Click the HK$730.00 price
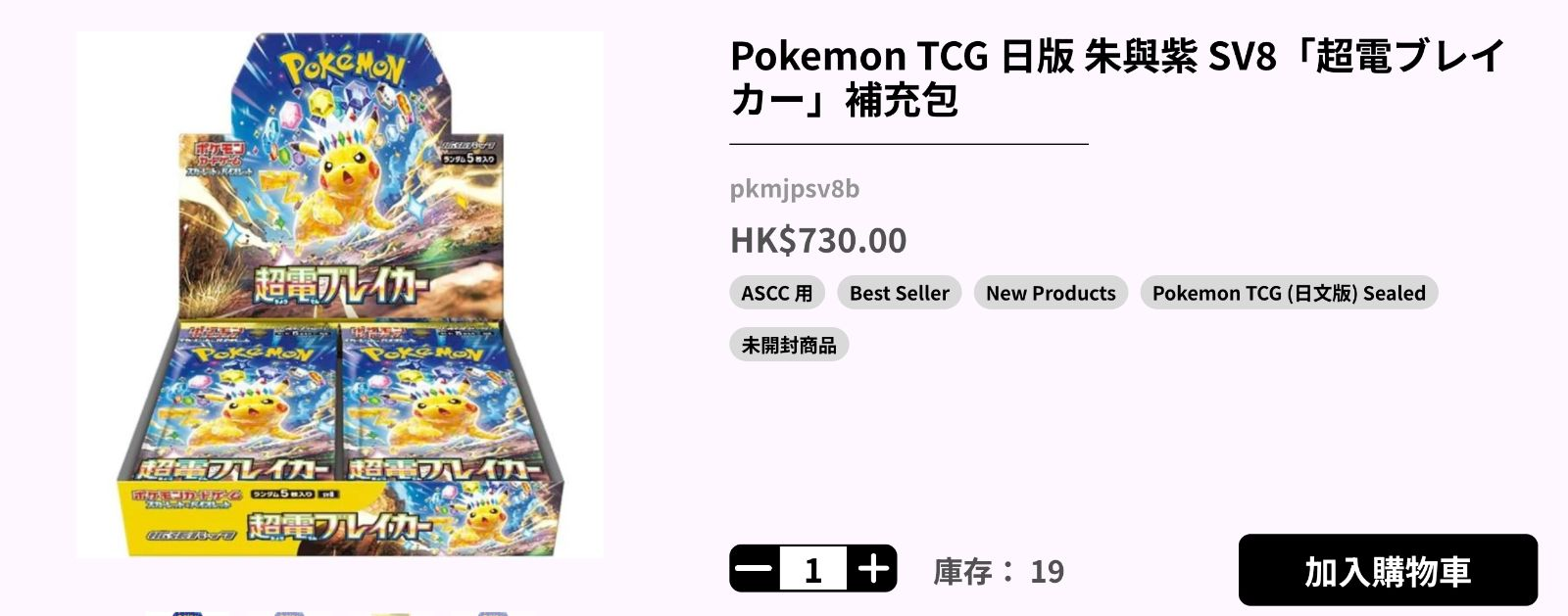The height and width of the screenshot is (616, 1568). 818,240
